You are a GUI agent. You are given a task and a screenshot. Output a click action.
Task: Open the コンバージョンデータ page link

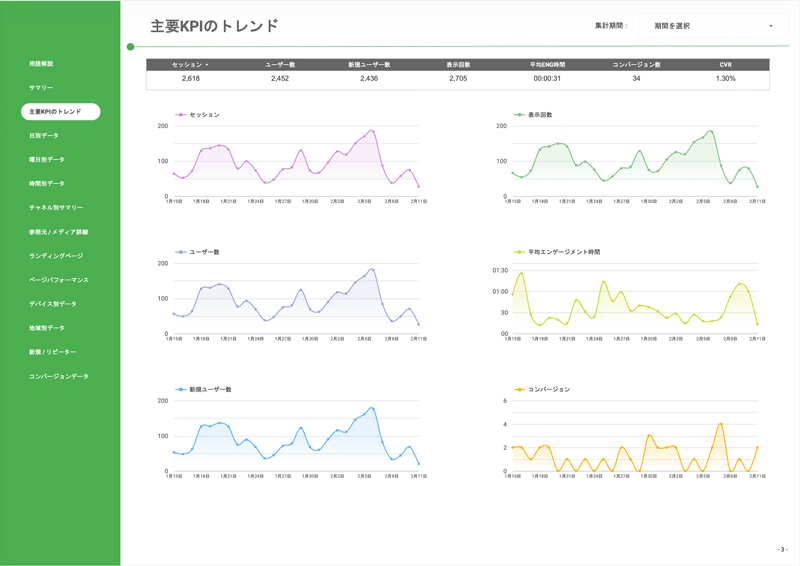coord(59,376)
